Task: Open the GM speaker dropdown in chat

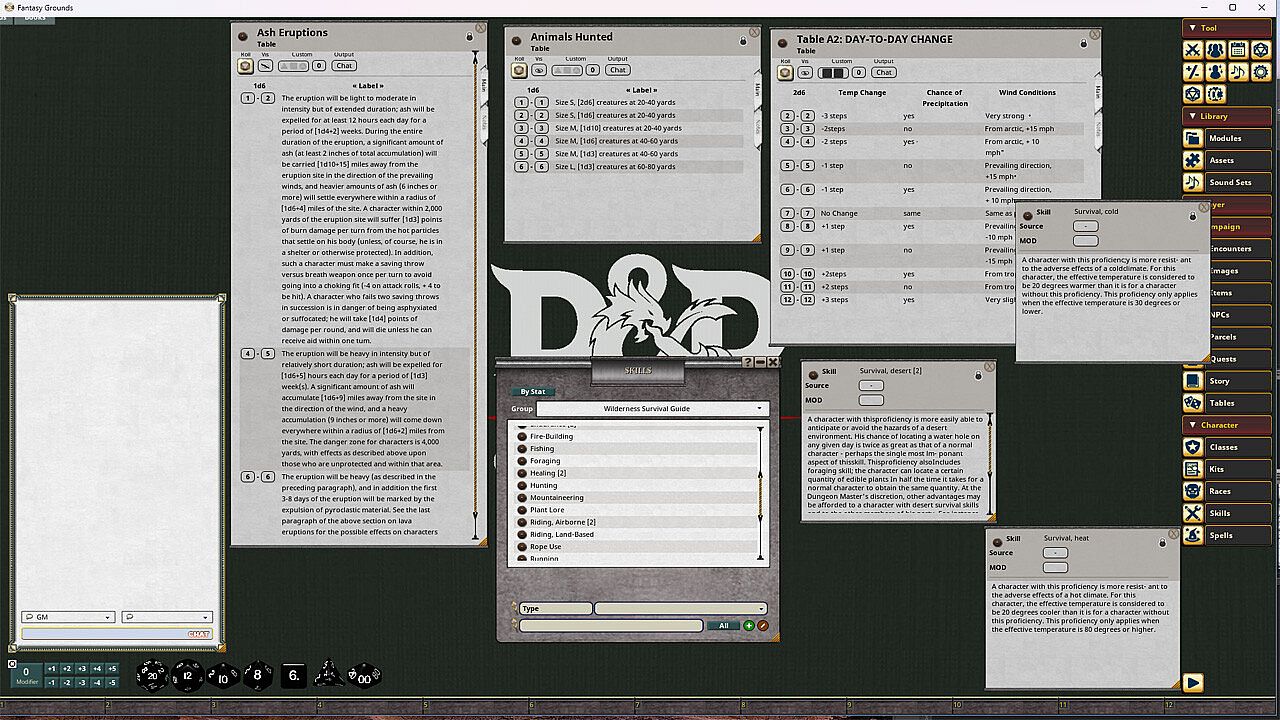Action: click(x=68, y=617)
